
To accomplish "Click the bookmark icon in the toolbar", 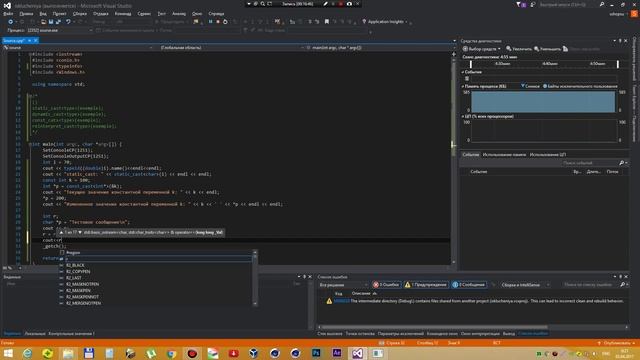I will click(x=327, y=22).
